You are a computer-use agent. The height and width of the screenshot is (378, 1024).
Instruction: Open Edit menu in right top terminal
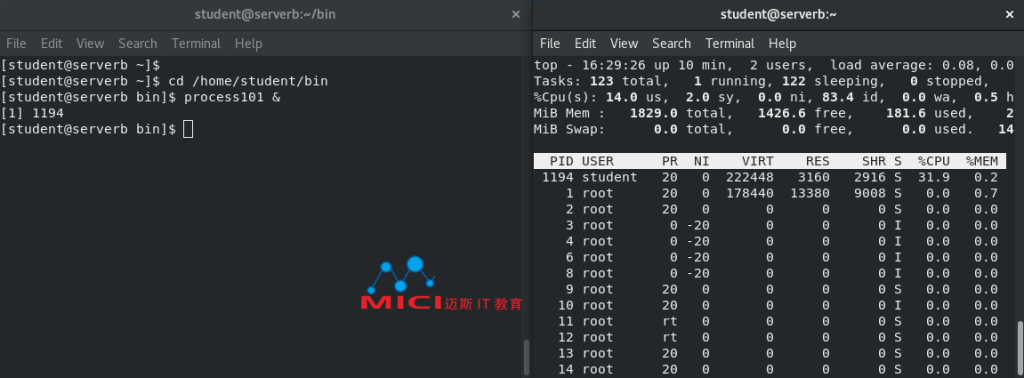[x=585, y=44]
